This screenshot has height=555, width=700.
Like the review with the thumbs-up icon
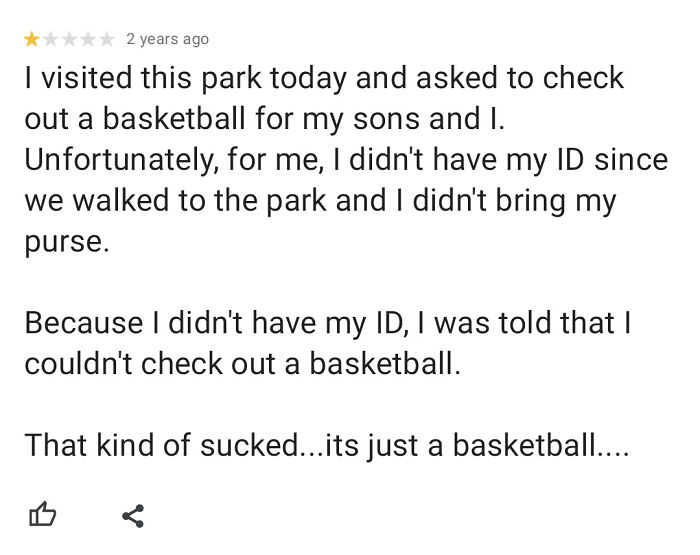42,514
